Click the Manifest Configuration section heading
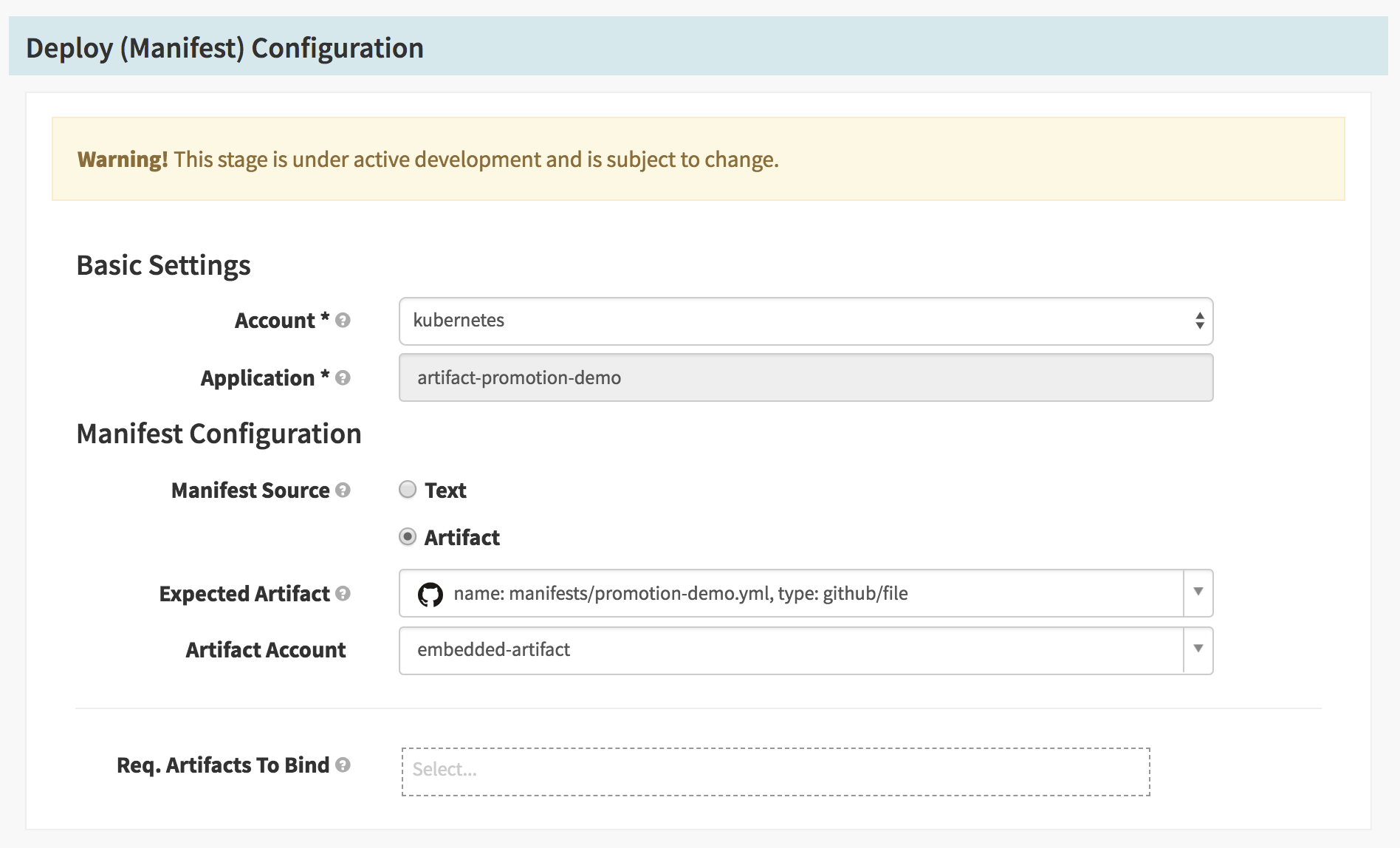The width and height of the screenshot is (1400, 848). pyautogui.click(x=219, y=434)
